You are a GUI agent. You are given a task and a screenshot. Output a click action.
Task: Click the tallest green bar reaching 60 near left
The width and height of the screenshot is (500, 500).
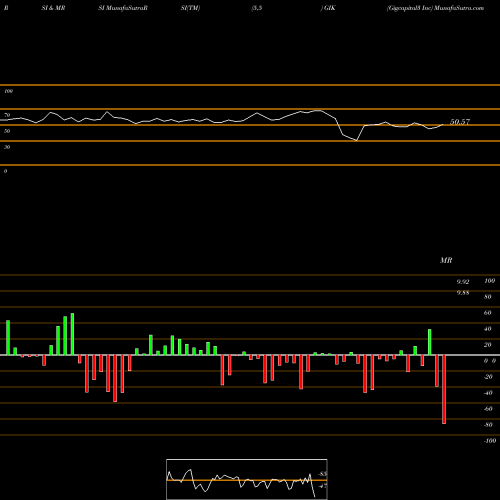coord(72,334)
